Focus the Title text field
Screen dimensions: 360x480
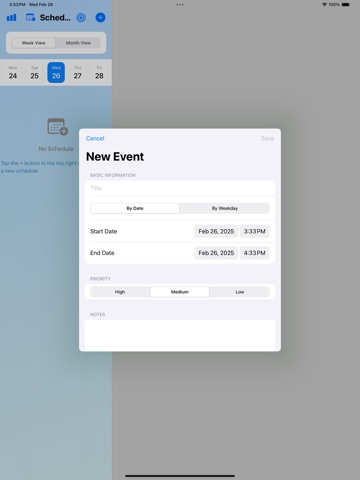tap(180, 188)
